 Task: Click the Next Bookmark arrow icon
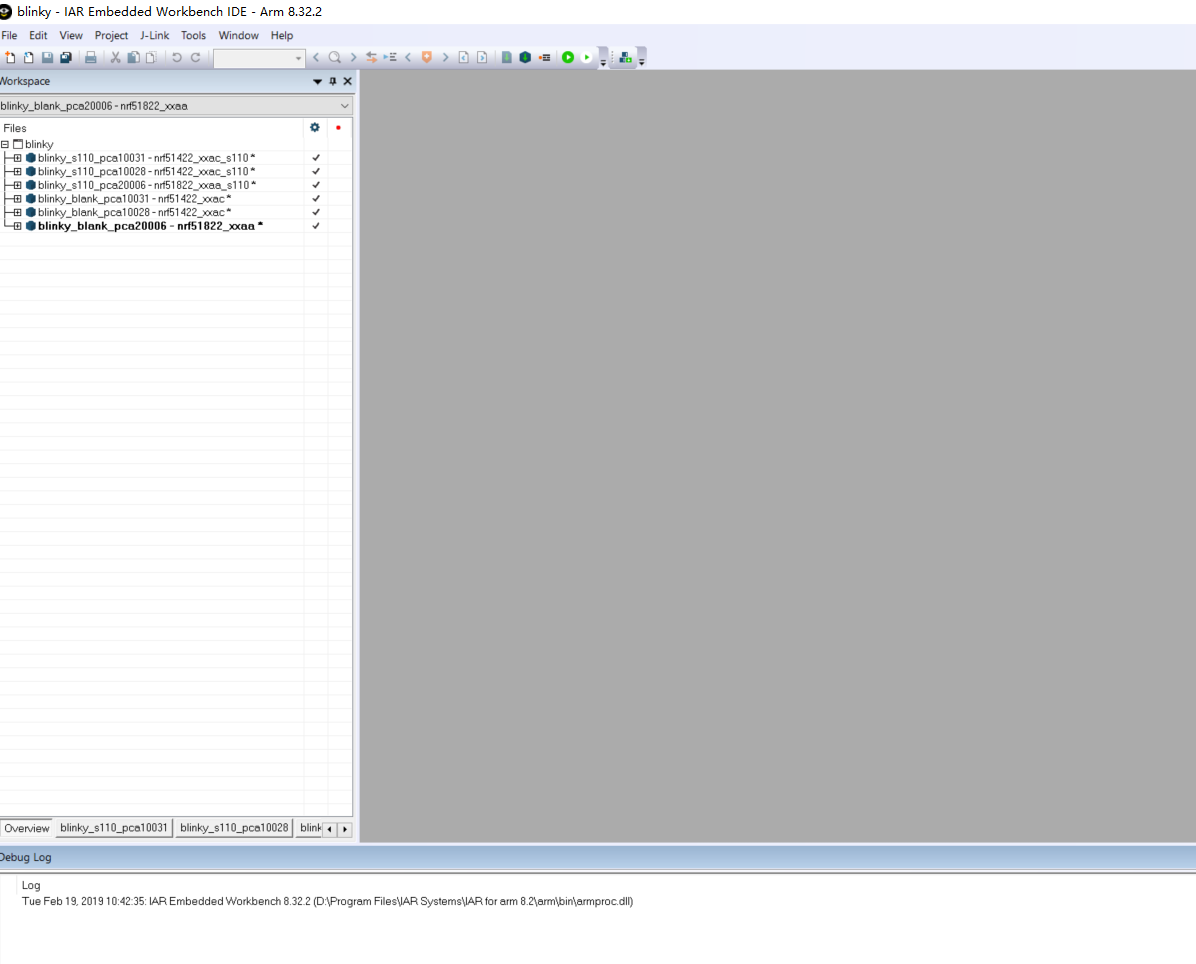click(445, 57)
